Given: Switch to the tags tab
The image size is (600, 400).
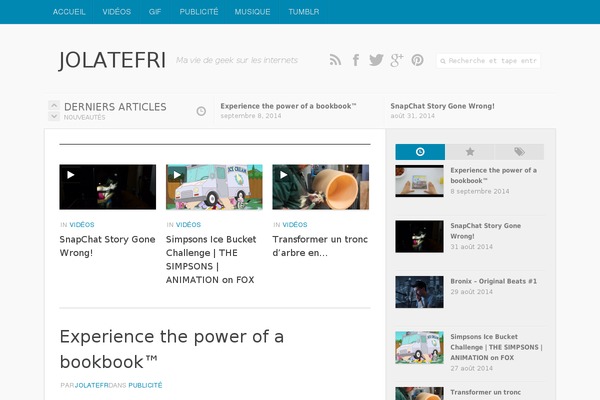Looking at the screenshot, I should pos(519,152).
